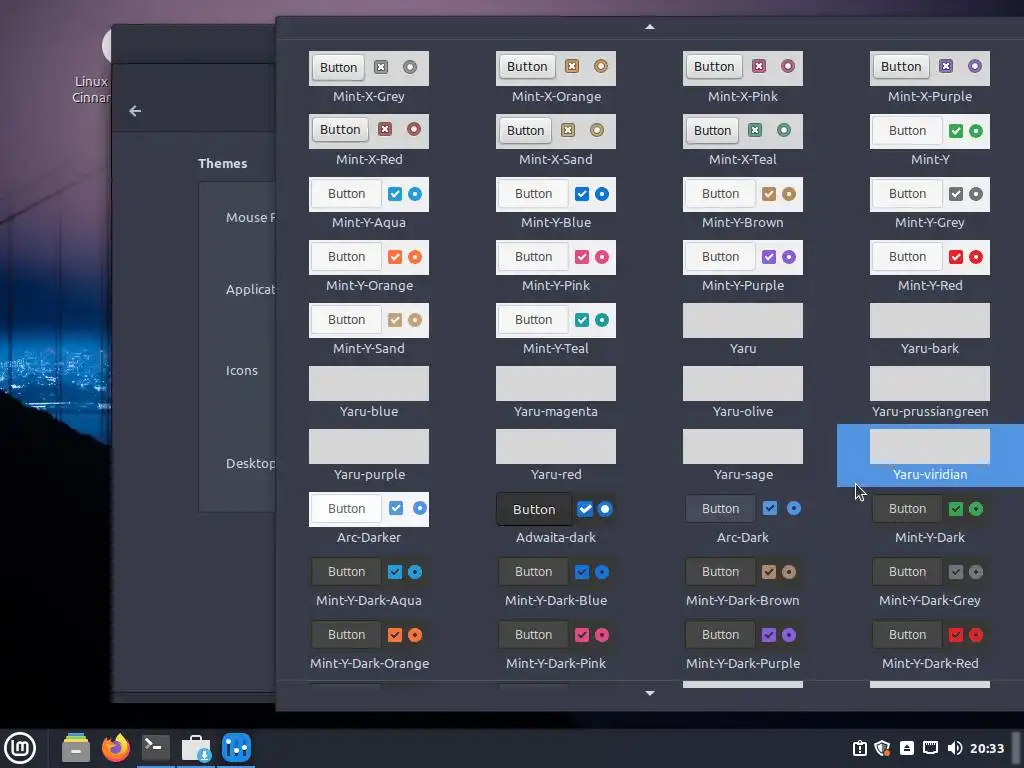Go back using the Themes window arrow
The height and width of the screenshot is (768, 1024).
[x=135, y=111]
